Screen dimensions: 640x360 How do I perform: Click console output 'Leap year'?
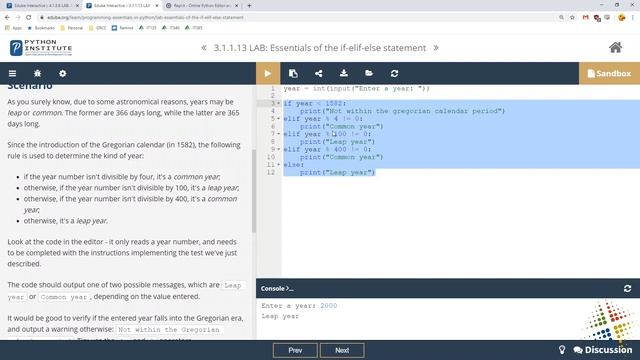[280, 316]
